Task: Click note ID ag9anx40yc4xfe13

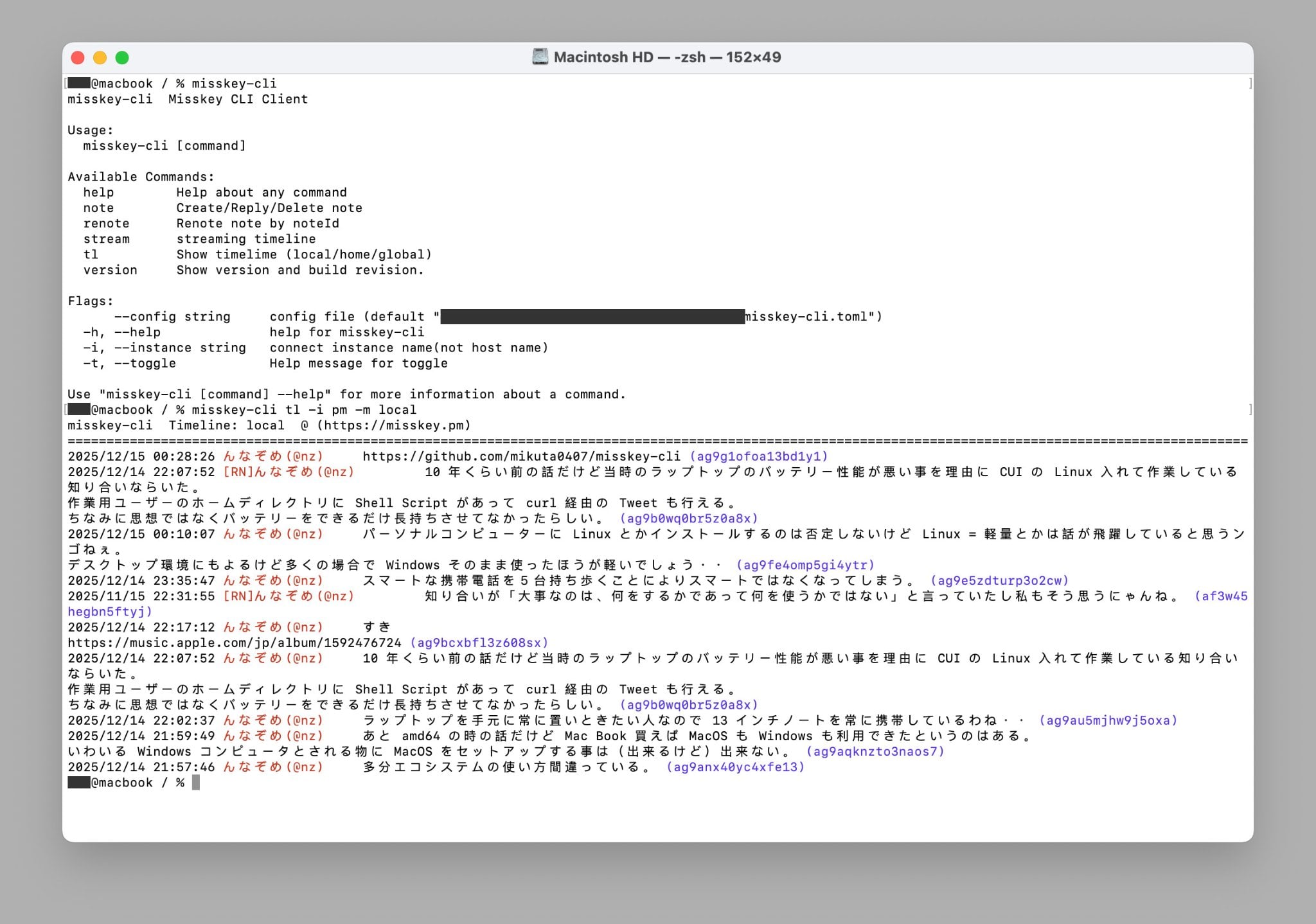Action: (735, 767)
